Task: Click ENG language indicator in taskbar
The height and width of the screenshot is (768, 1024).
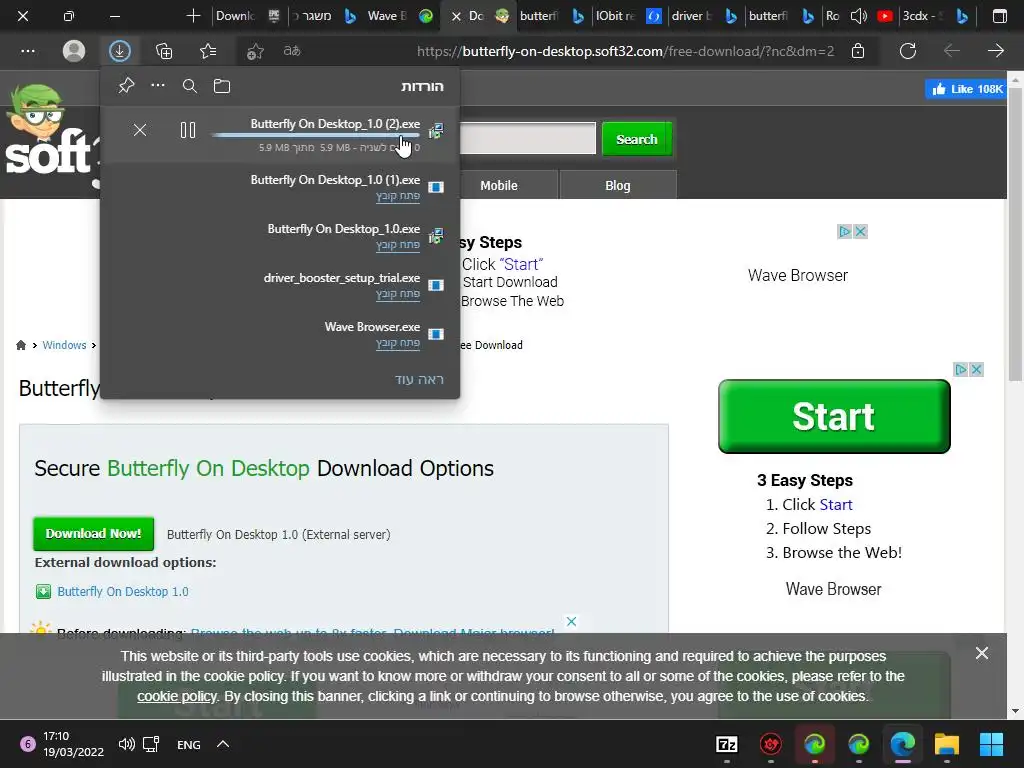Action: click(189, 744)
